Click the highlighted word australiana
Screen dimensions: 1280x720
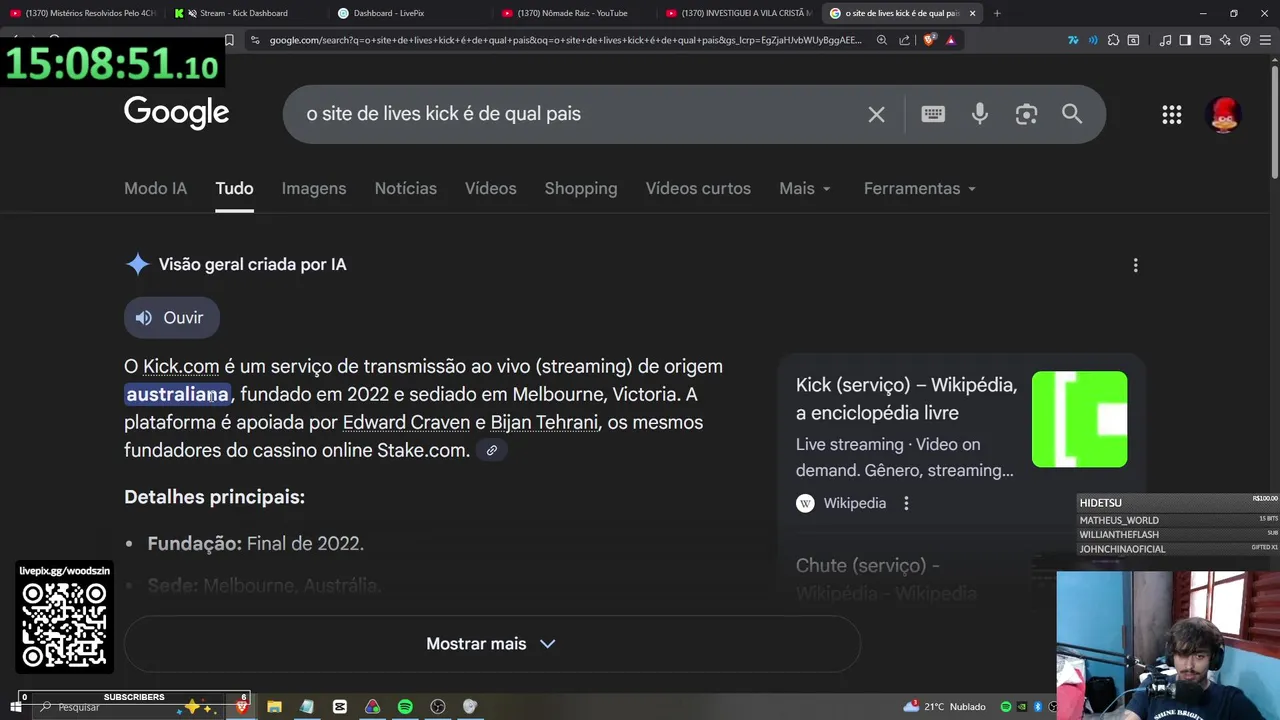[178, 394]
